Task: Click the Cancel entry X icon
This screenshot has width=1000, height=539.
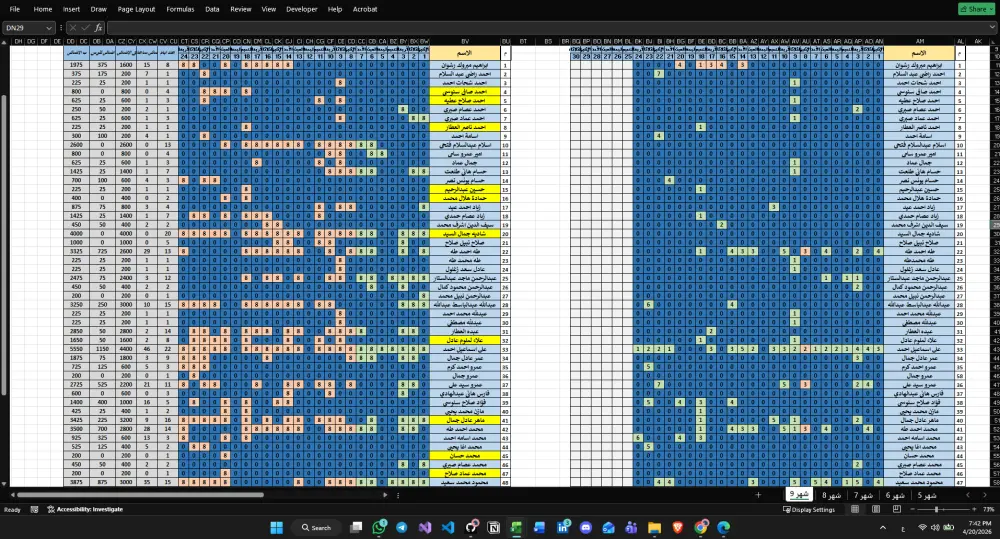Action: tap(73, 27)
